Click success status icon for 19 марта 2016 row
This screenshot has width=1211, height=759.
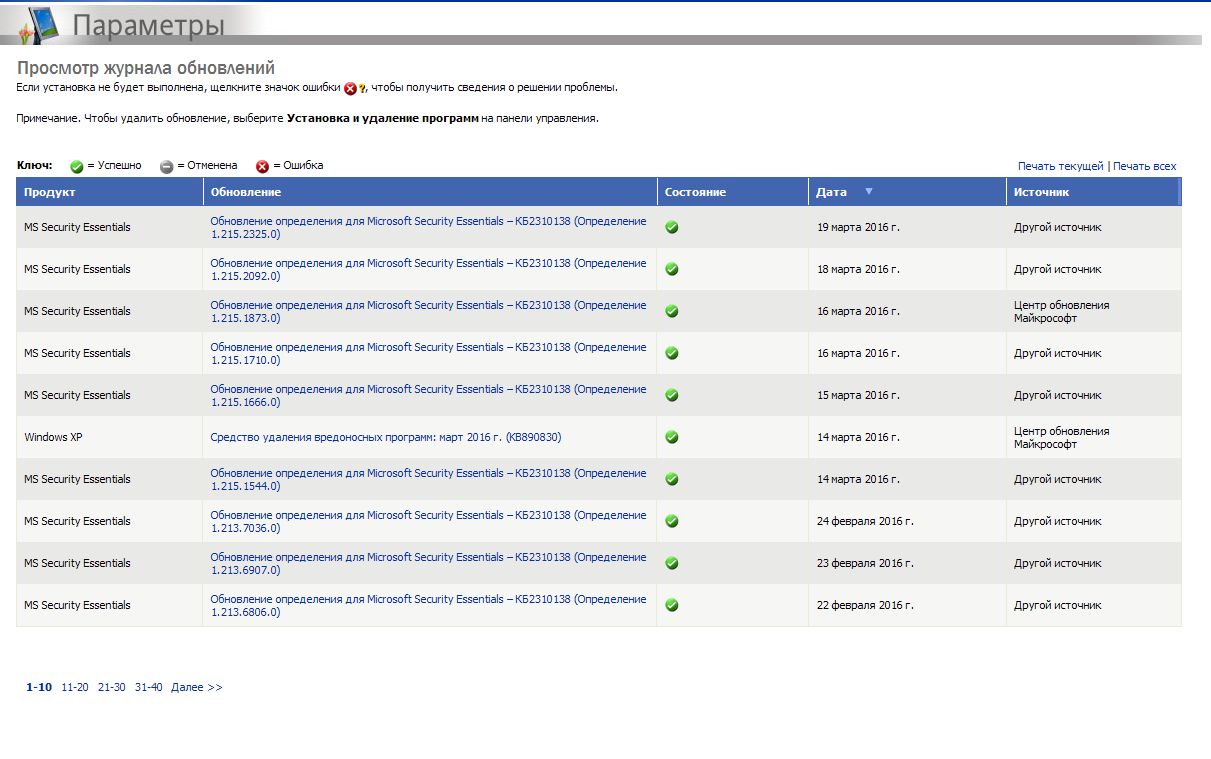coord(672,227)
